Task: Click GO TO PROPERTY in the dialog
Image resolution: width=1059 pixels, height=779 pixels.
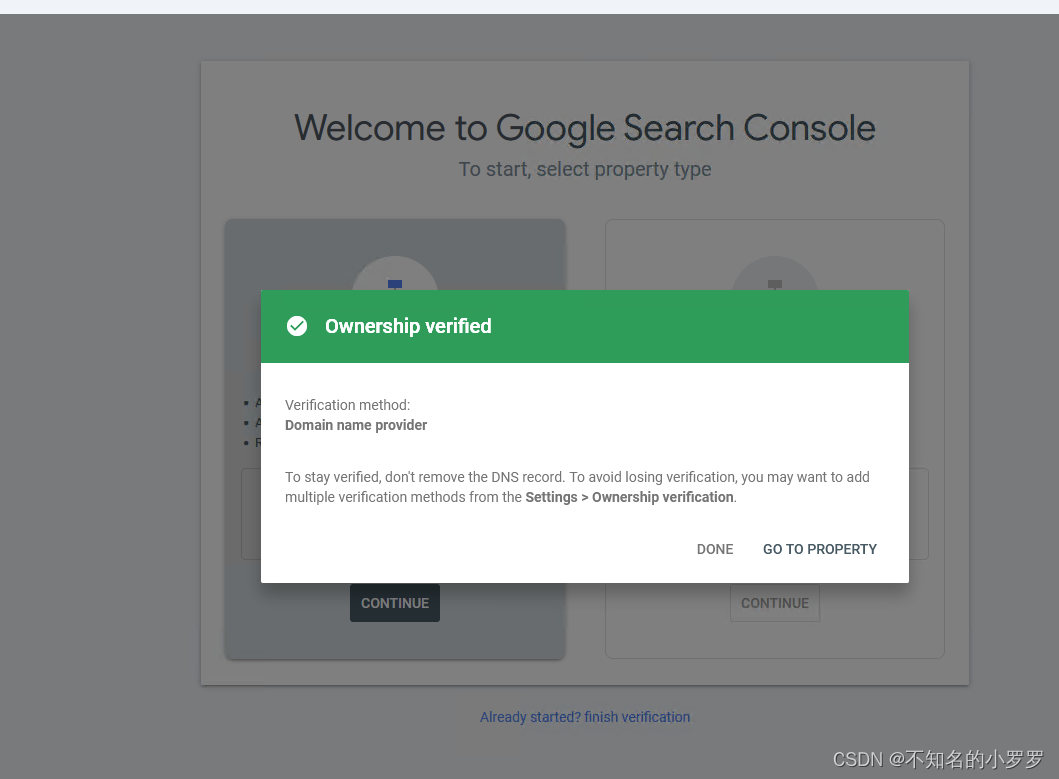Action: [x=819, y=549]
